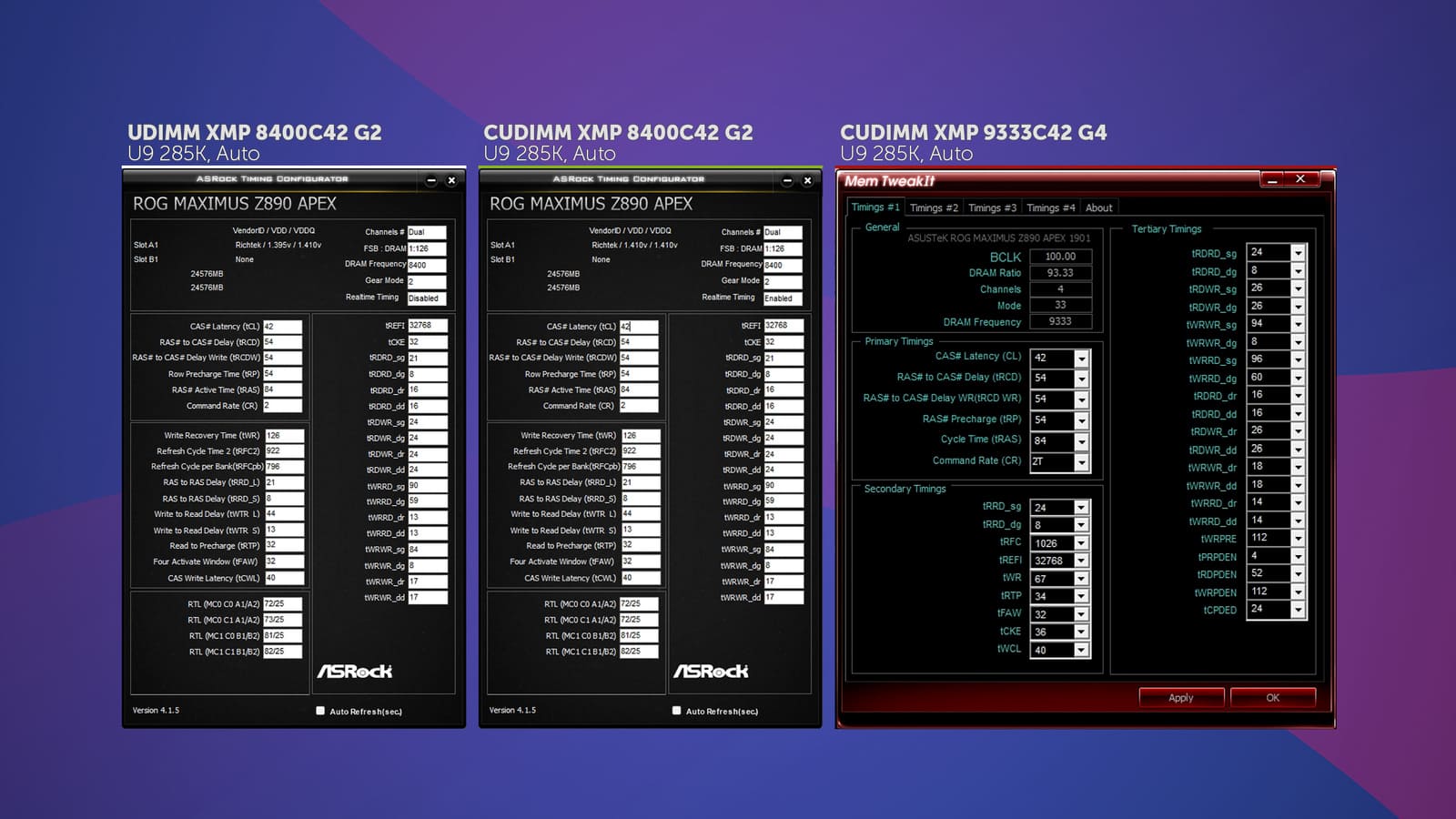This screenshot has width=1456, height=819.
Task: Click Apply button in Mem TweakIt
Action: click(1180, 698)
